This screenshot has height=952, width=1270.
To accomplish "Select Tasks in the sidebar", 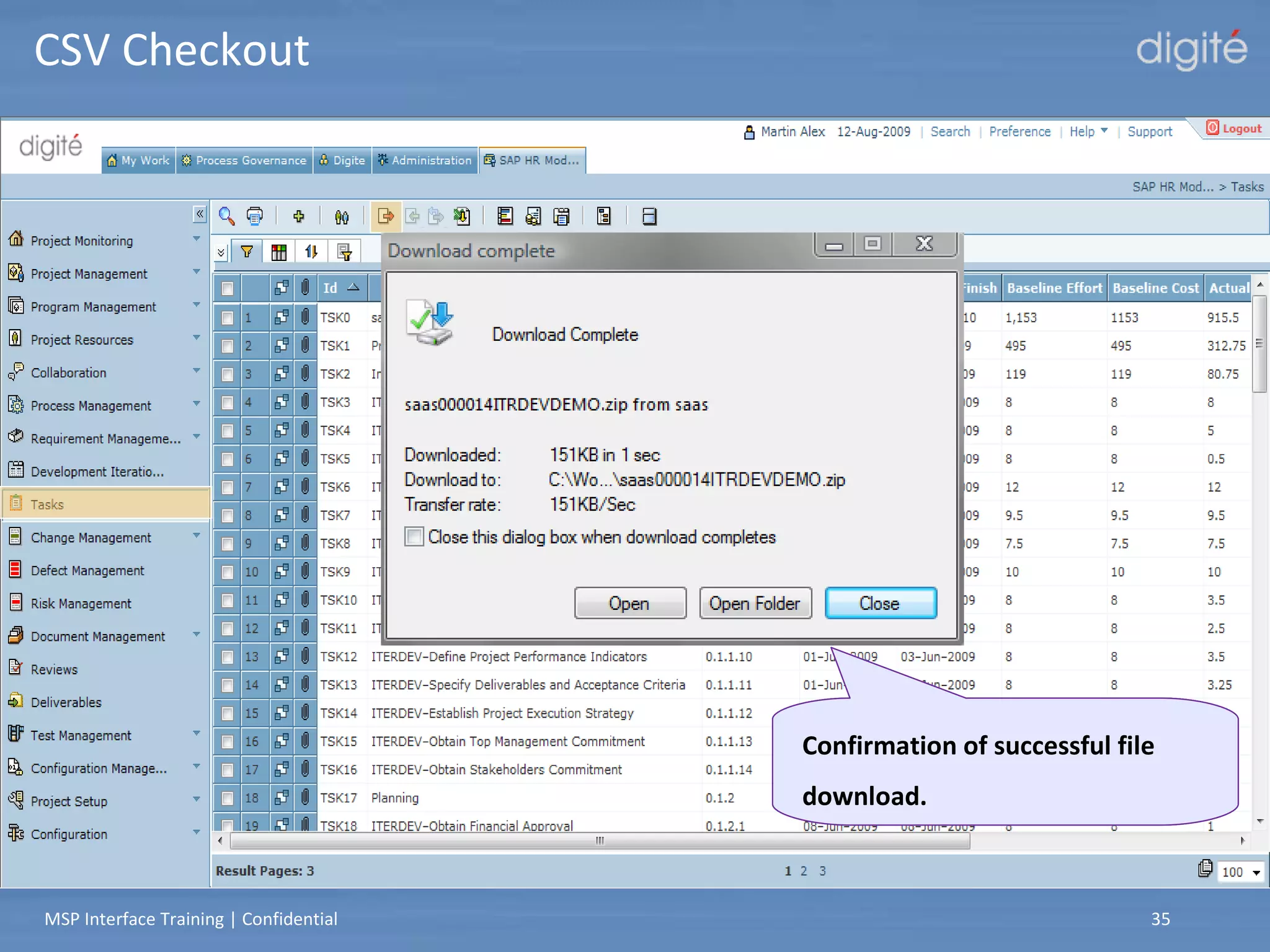I will tap(105, 504).
